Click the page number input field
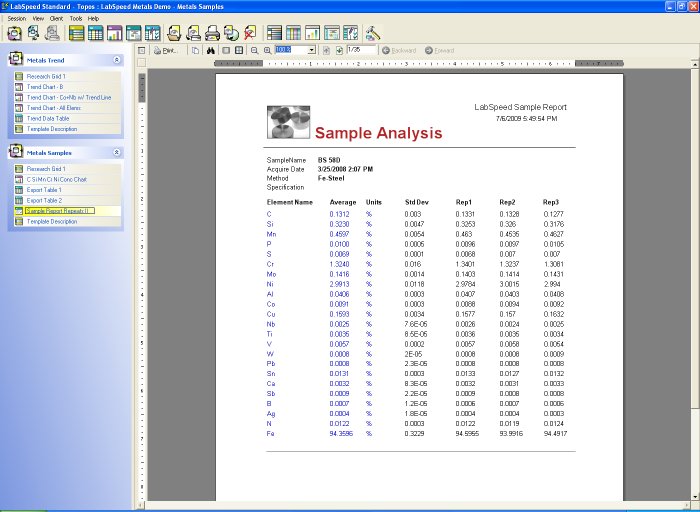 (x=360, y=50)
